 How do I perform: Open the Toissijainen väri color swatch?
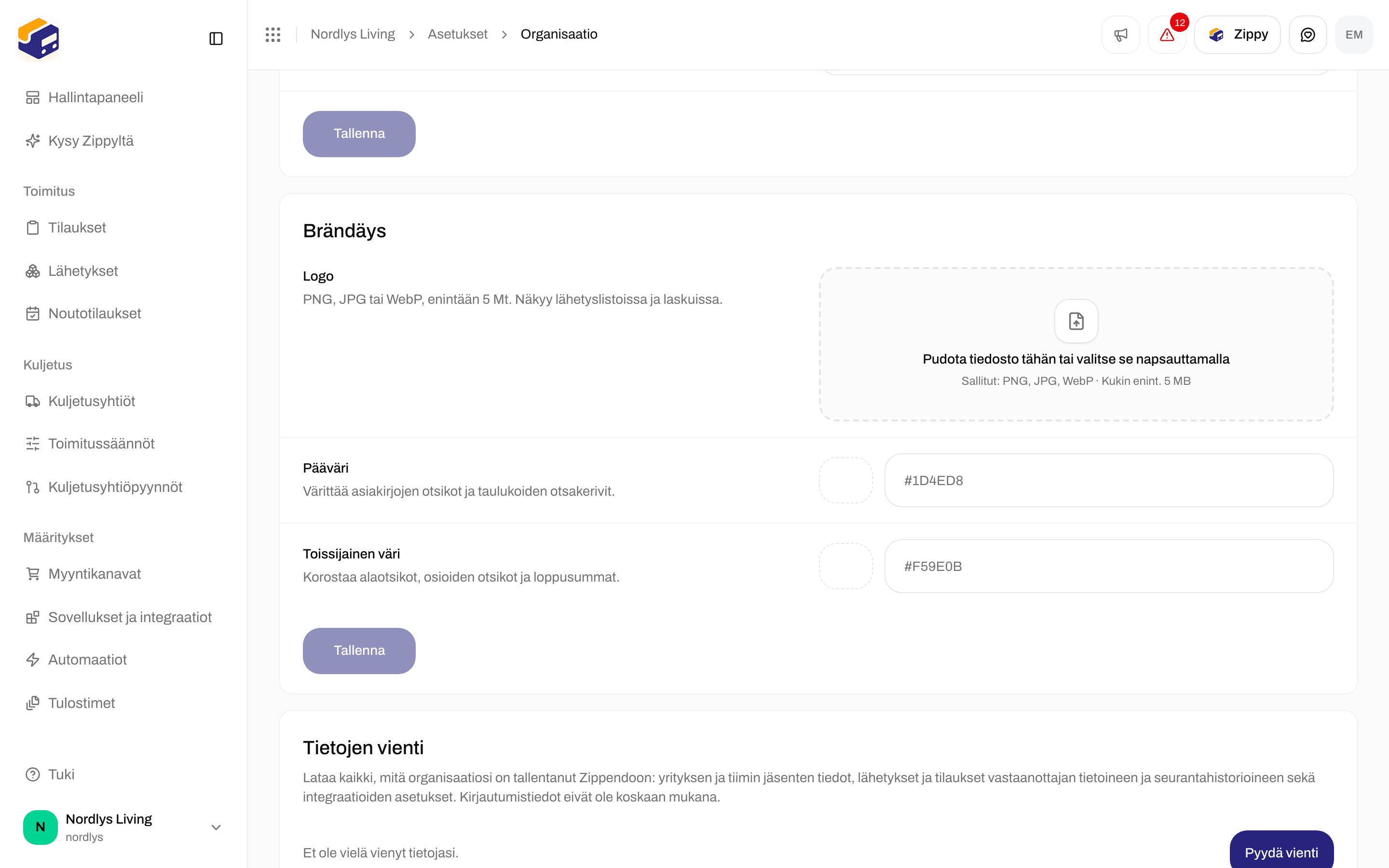click(846, 566)
